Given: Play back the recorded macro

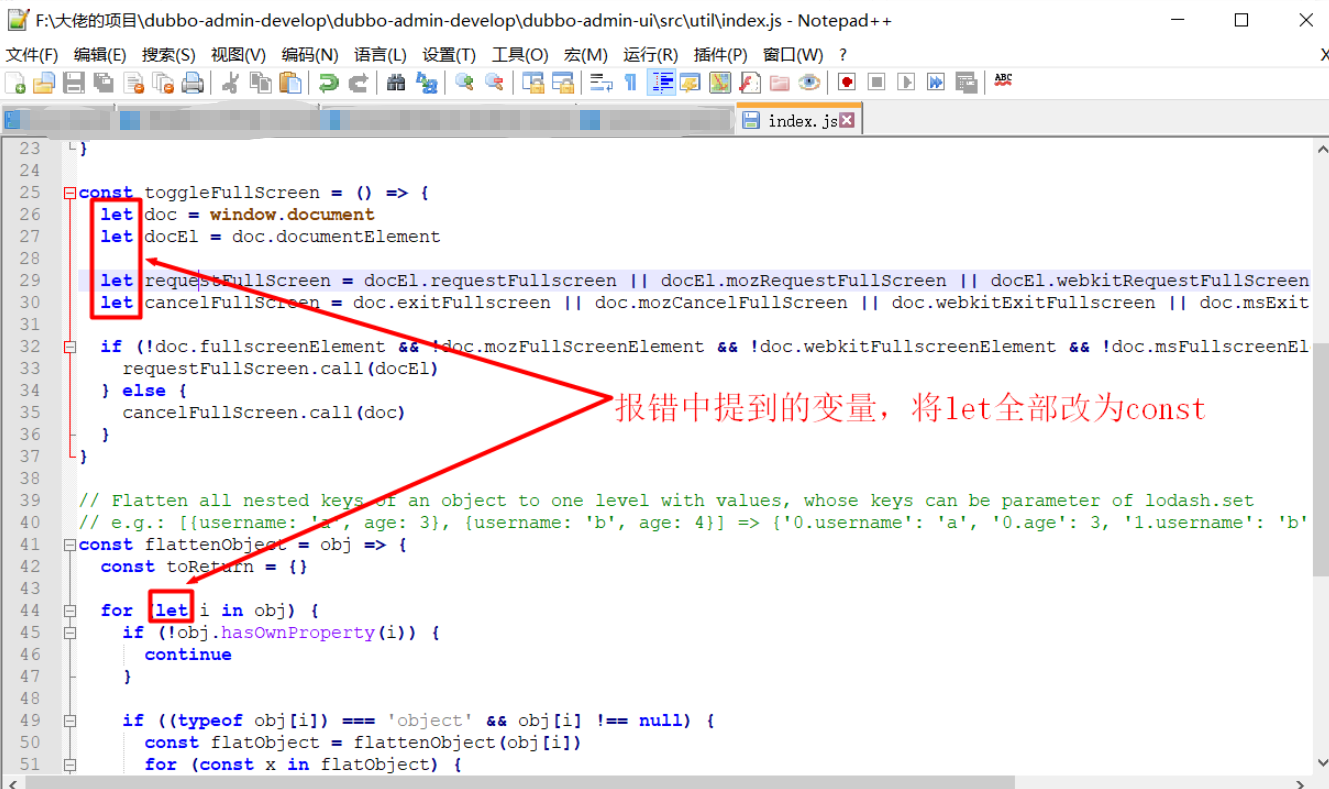Looking at the screenshot, I should [x=906, y=82].
